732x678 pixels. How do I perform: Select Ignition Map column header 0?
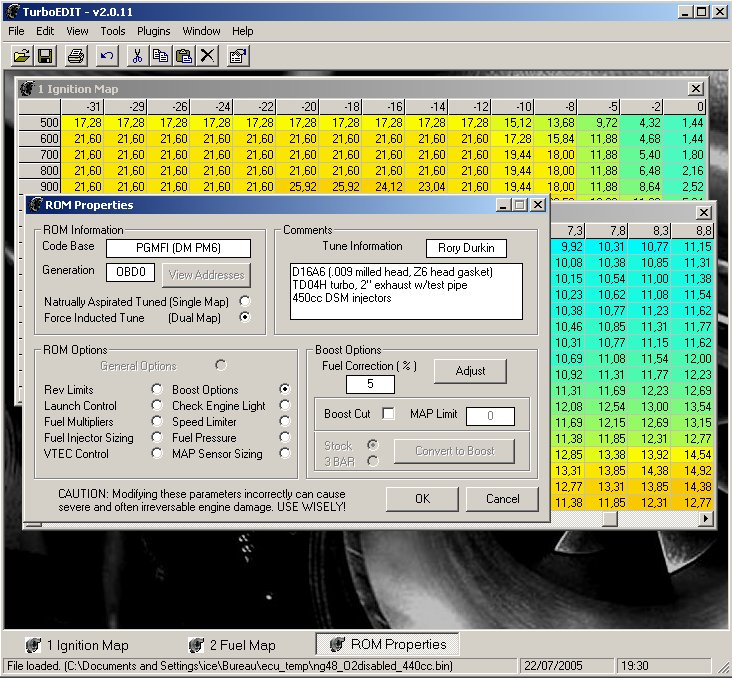(x=685, y=107)
